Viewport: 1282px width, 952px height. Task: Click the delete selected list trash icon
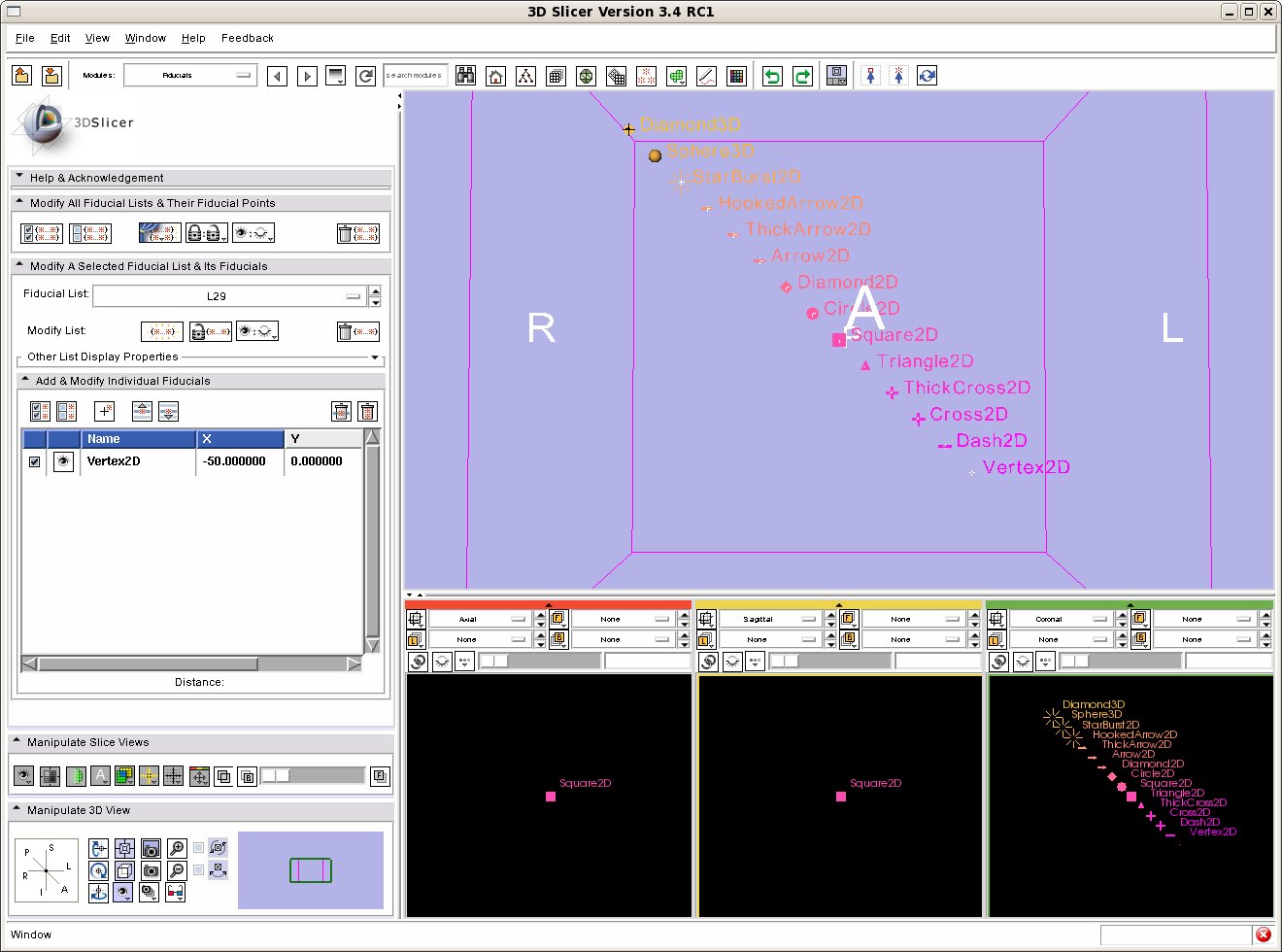click(357, 331)
